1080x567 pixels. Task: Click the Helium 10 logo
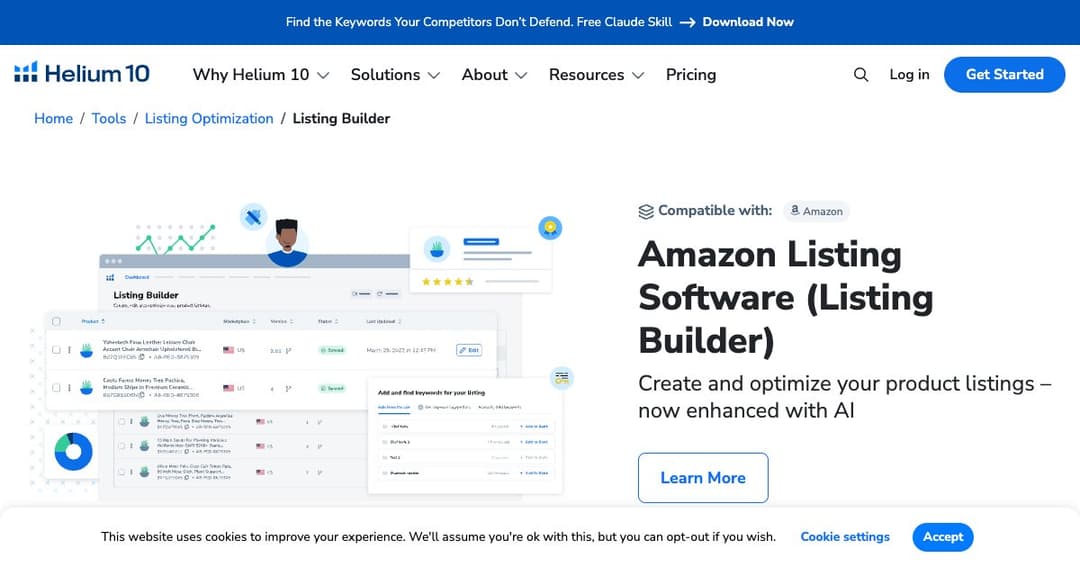tap(82, 73)
